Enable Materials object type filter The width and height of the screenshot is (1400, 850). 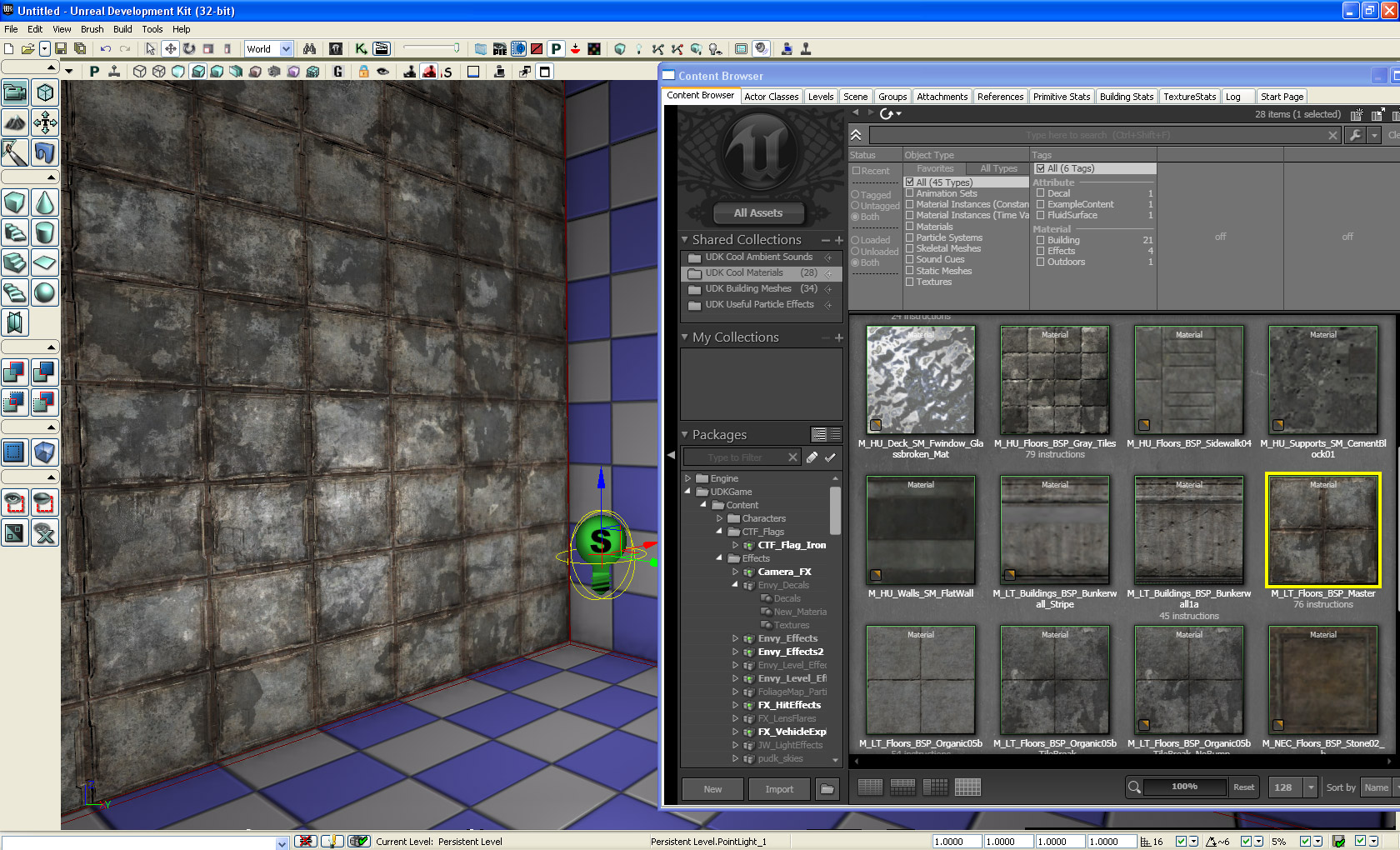click(x=910, y=227)
